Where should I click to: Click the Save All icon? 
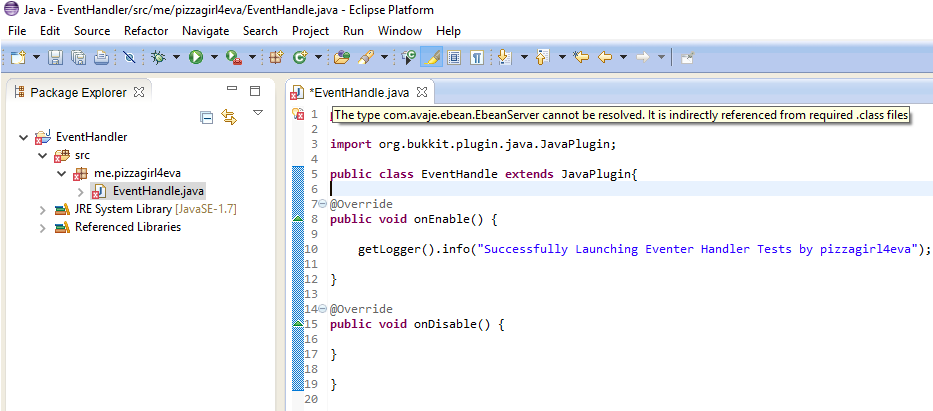pyautogui.click(x=78, y=58)
